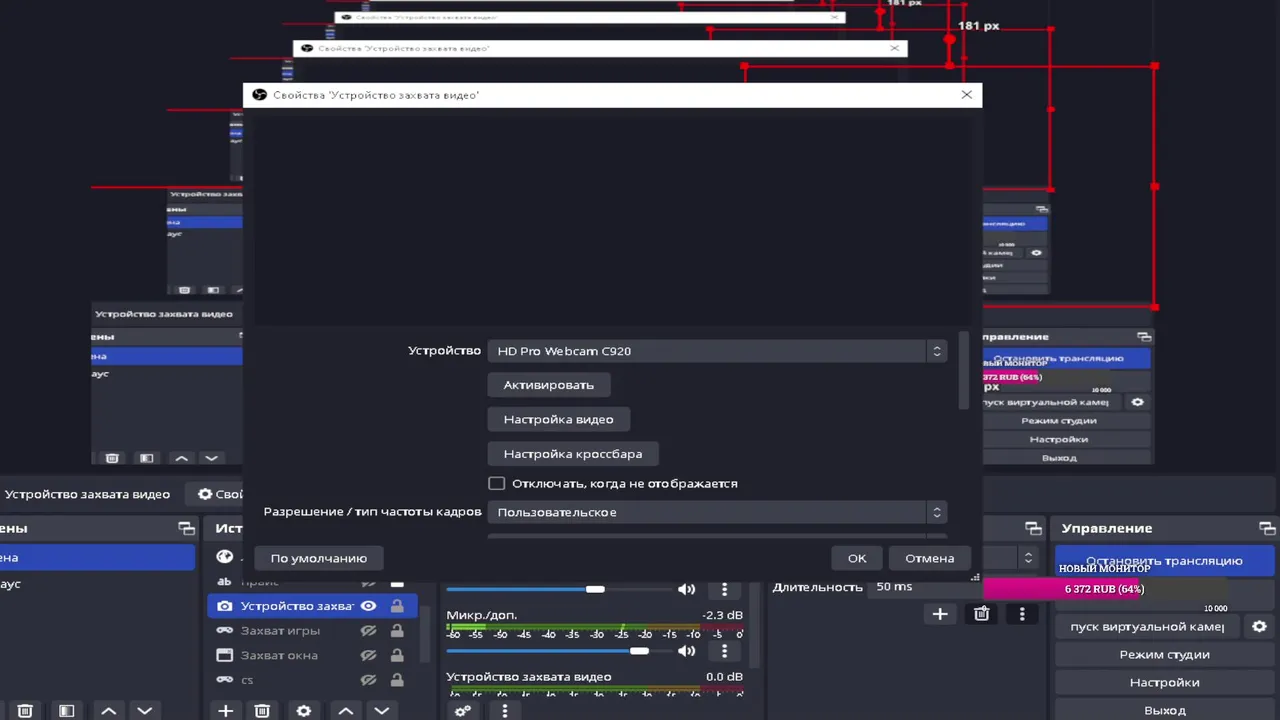Screen dimensions: 1280x720
Task: Pop out the Управление dock panel
Action: click(1267, 528)
